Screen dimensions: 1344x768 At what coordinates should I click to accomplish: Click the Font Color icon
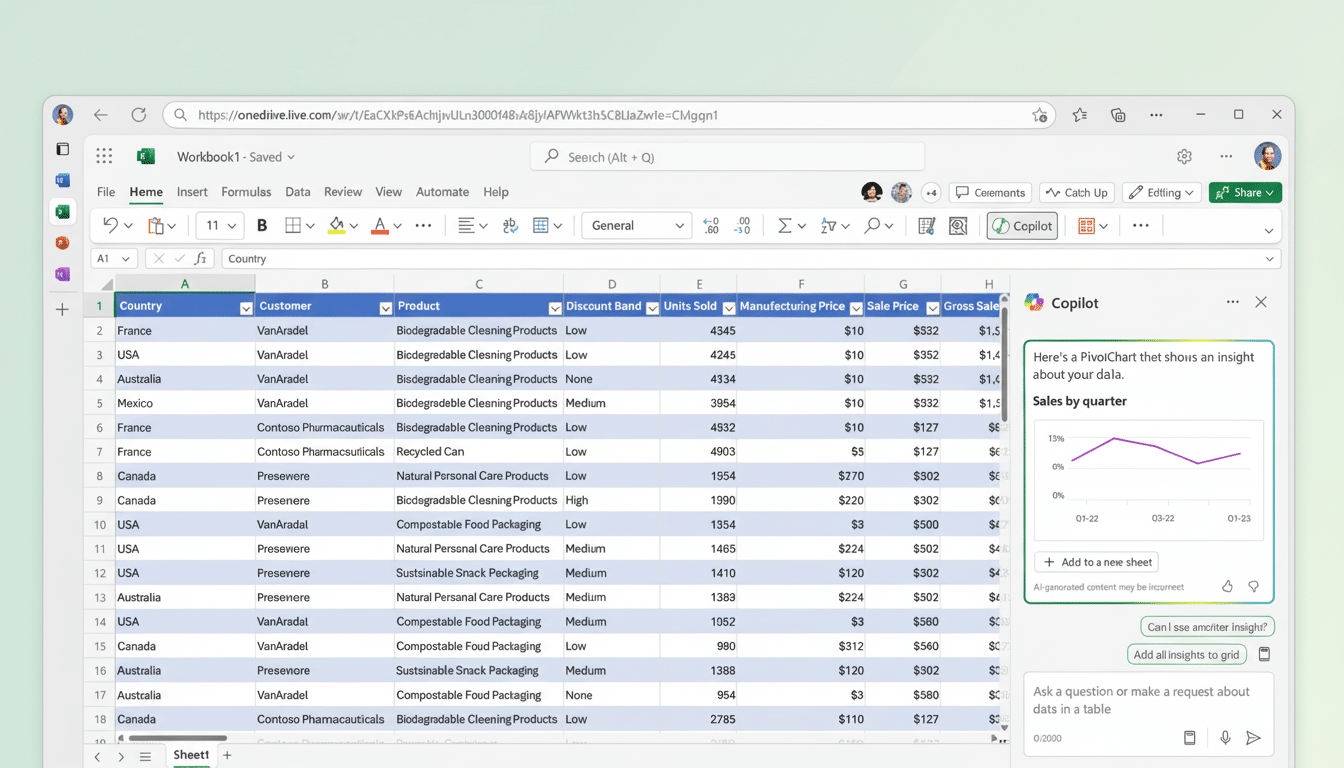(x=381, y=225)
